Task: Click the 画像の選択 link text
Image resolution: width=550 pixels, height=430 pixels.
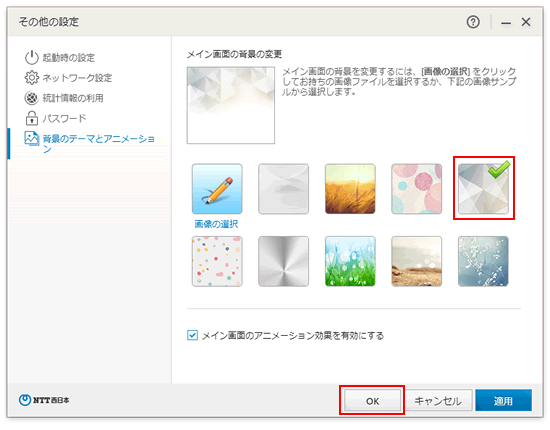Action: click(216, 224)
